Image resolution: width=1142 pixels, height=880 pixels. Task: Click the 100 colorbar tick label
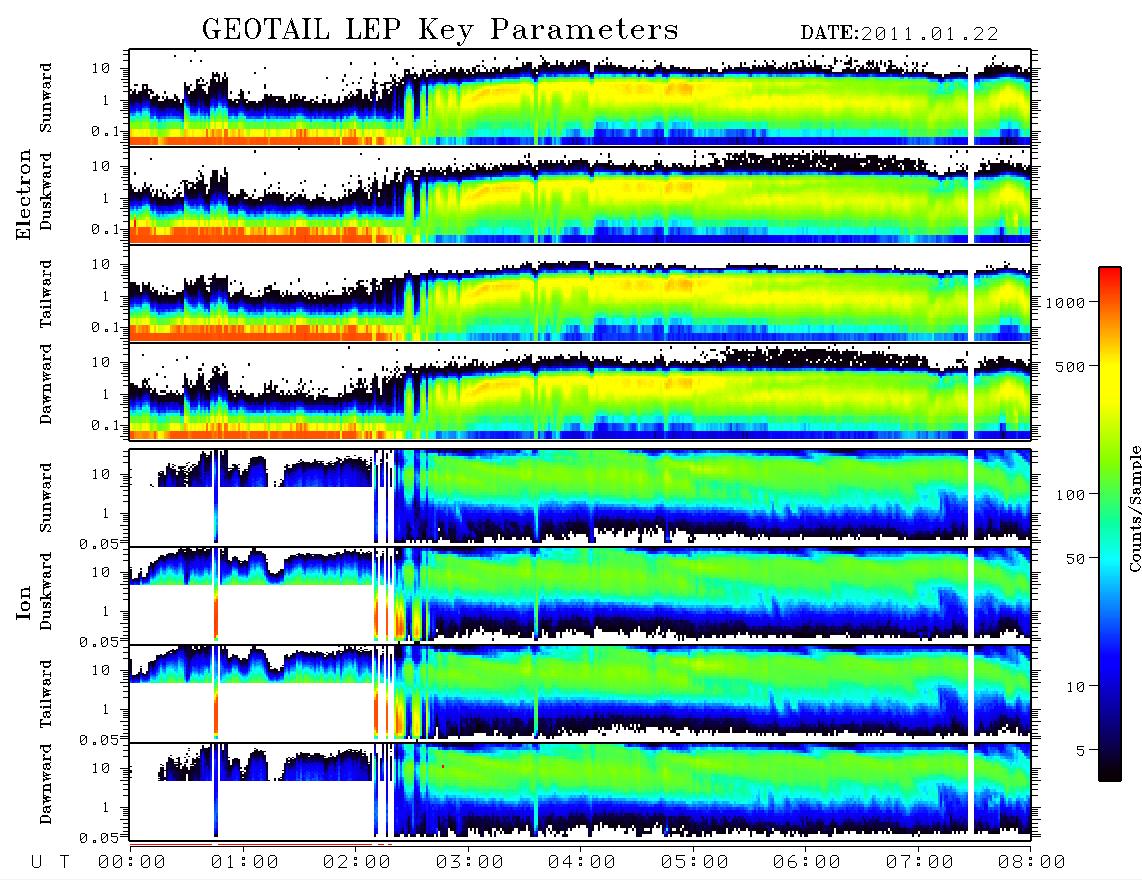[1071, 495]
